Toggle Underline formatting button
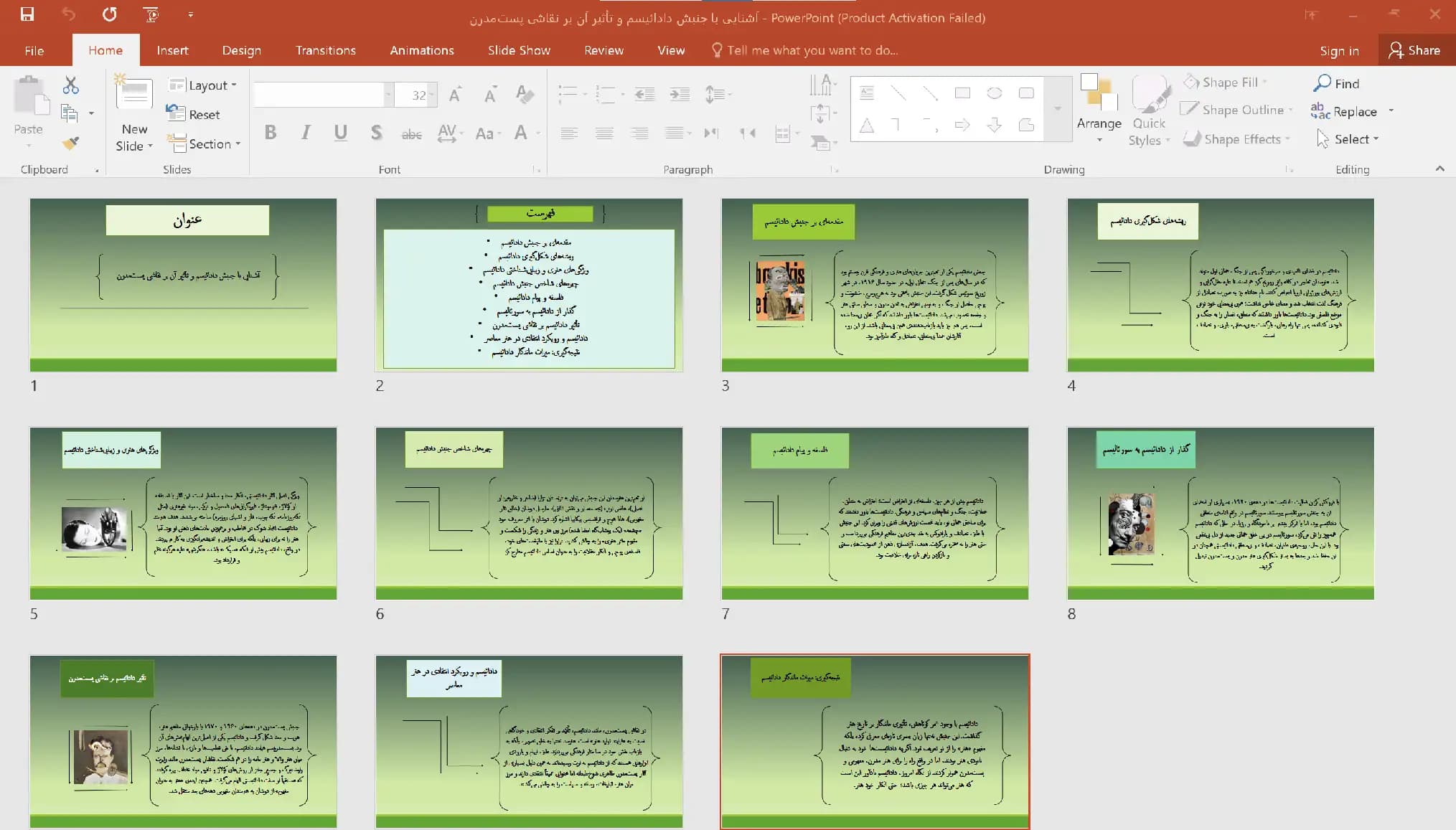 (341, 133)
